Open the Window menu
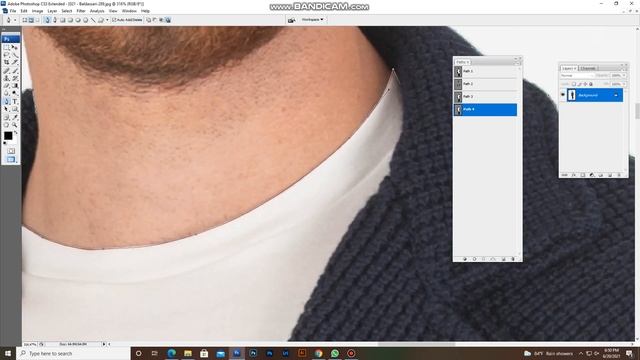This screenshot has height=360, width=640. (129, 11)
